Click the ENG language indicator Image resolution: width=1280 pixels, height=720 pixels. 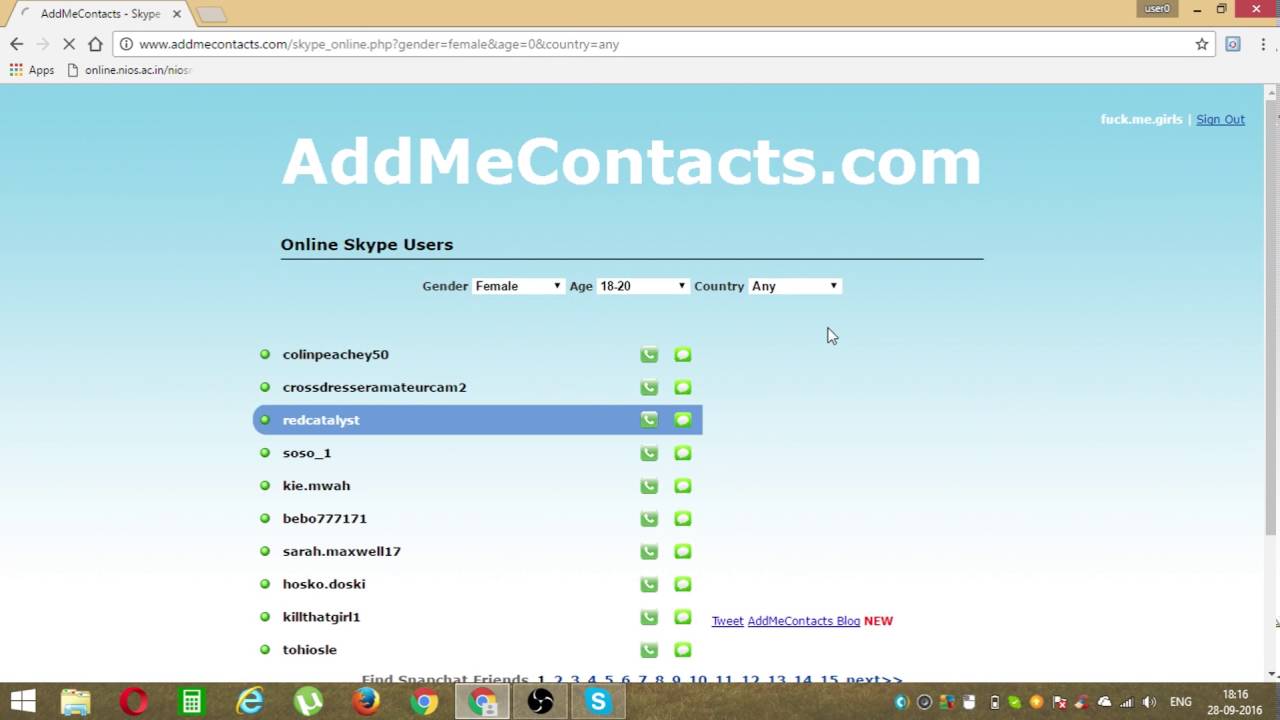(x=1181, y=702)
